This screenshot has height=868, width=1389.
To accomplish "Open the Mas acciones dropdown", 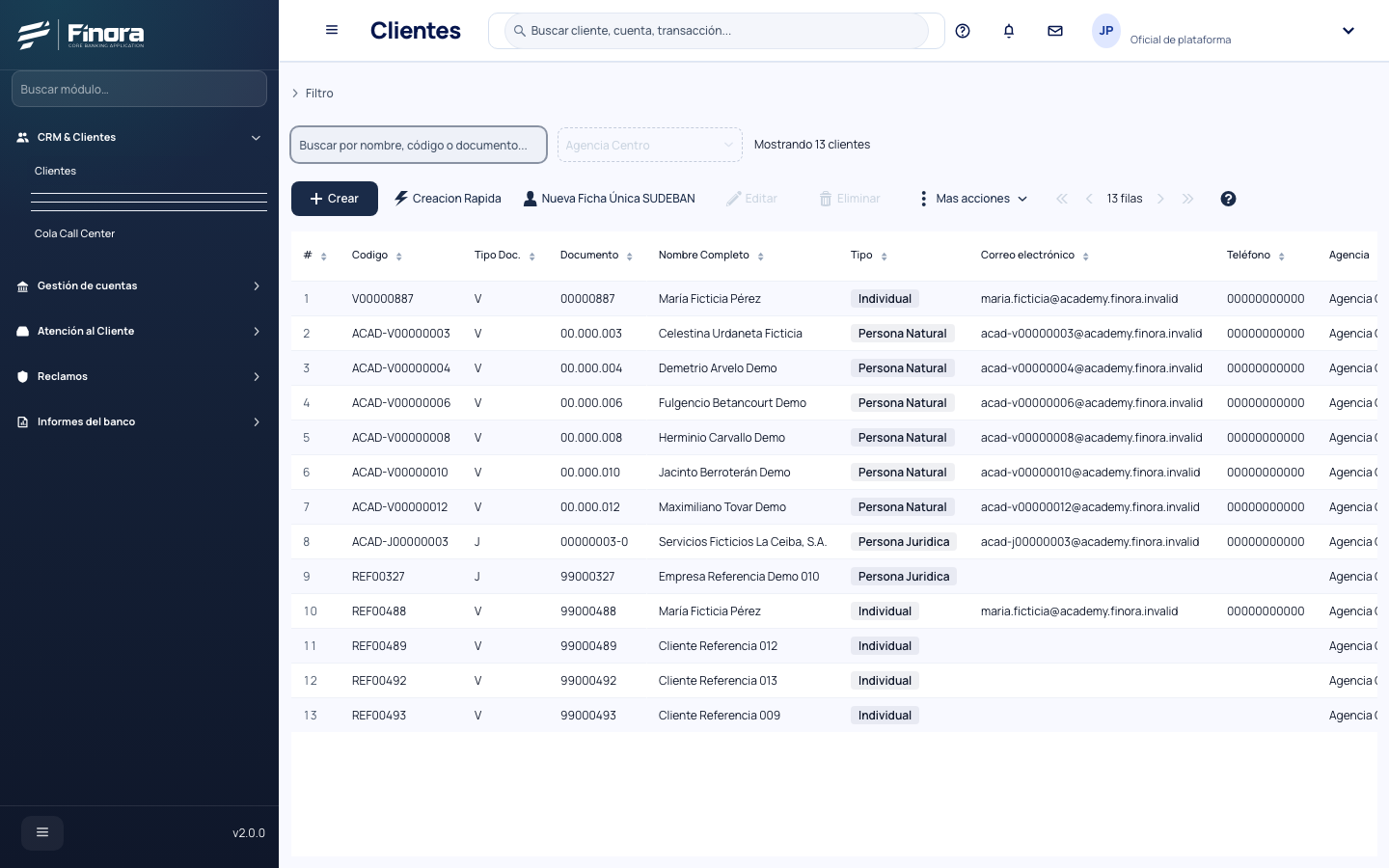I will [972, 199].
